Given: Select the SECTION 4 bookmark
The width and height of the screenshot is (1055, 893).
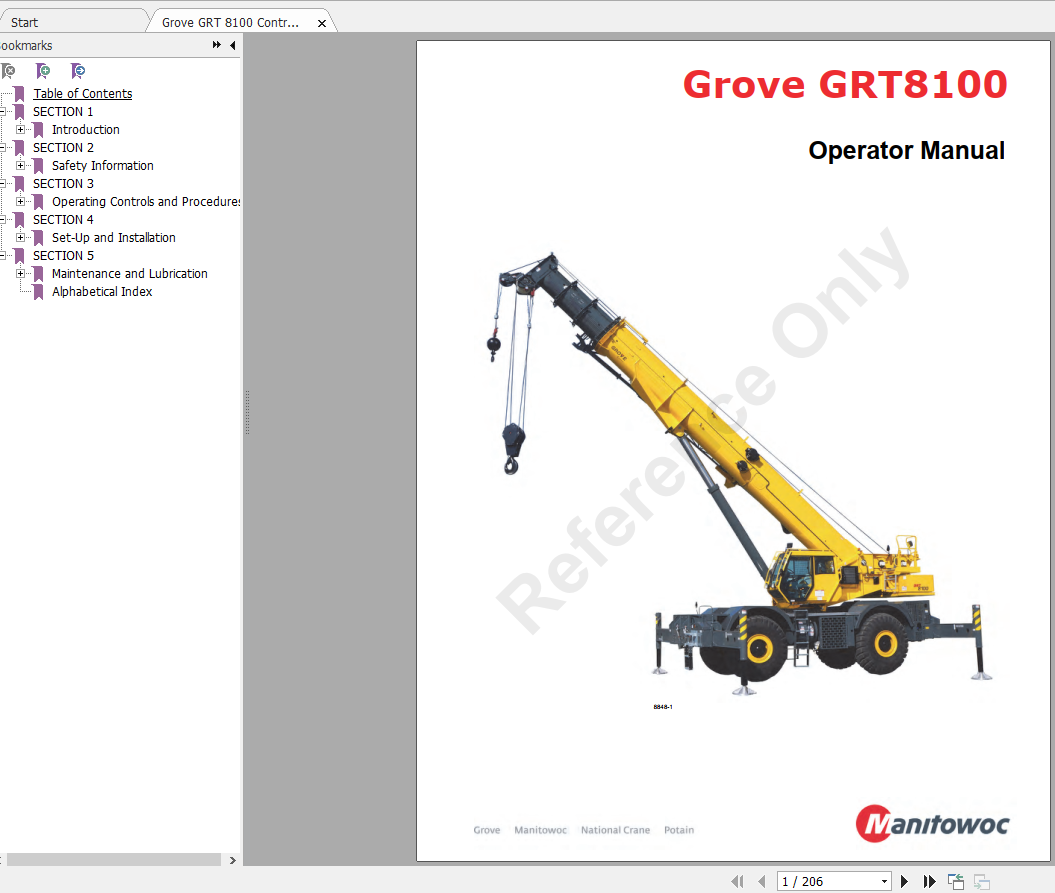Looking at the screenshot, I should [x=63, y=219].
